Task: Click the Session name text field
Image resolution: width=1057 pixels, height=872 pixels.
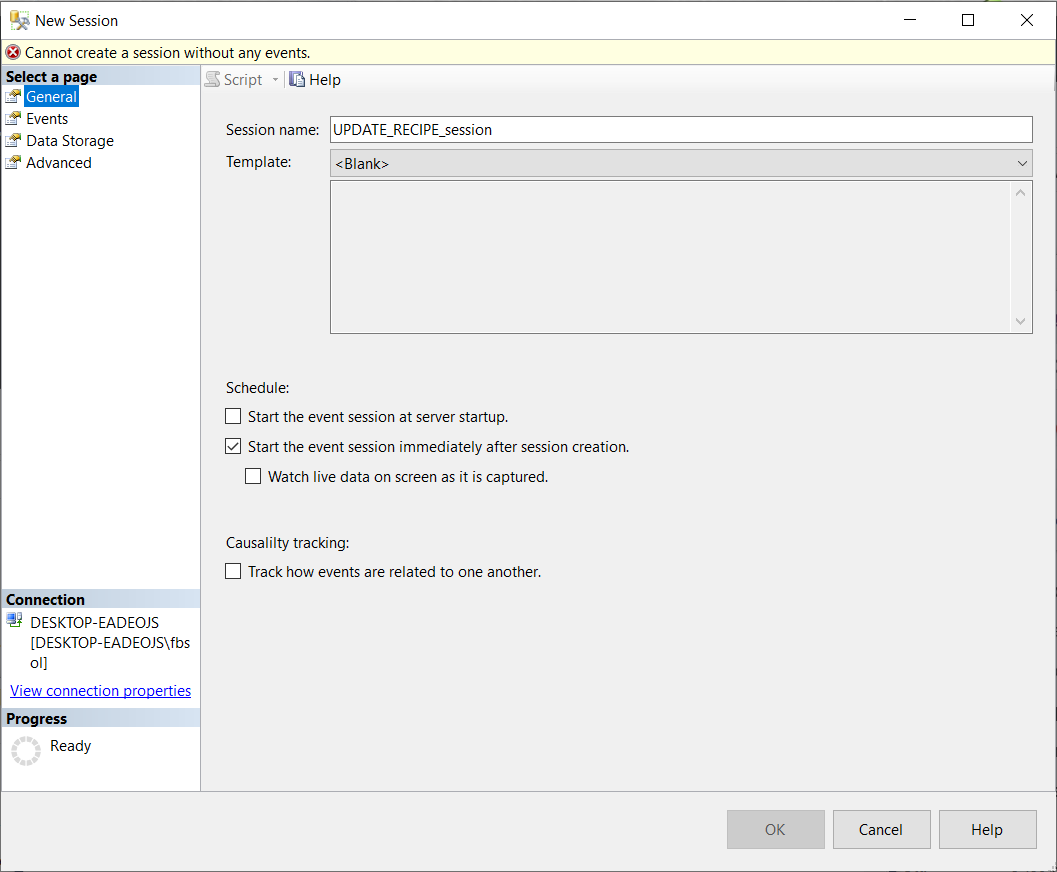Action: click(x=680, y=130)
